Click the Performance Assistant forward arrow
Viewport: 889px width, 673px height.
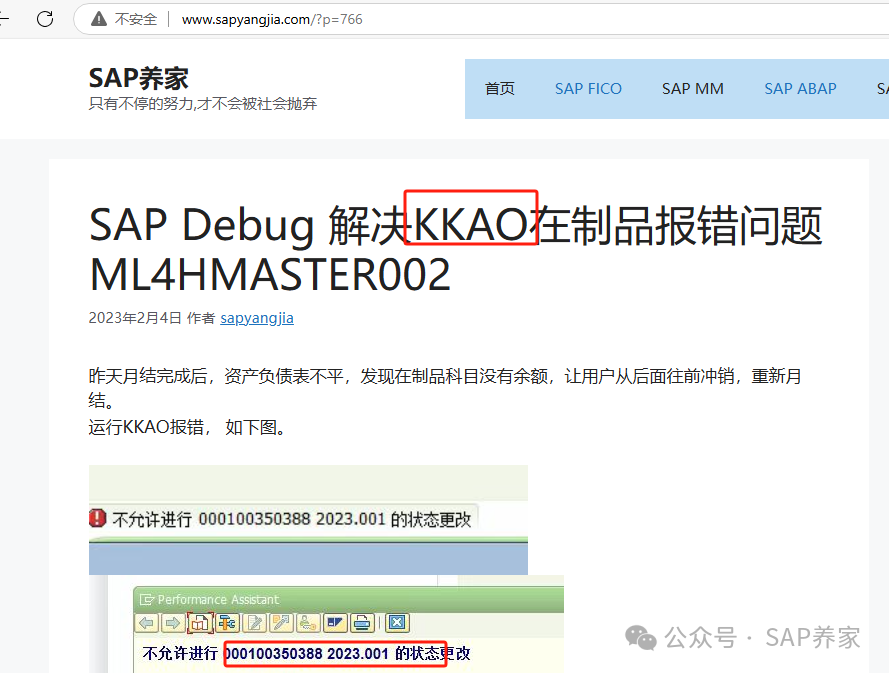(172, 623)
